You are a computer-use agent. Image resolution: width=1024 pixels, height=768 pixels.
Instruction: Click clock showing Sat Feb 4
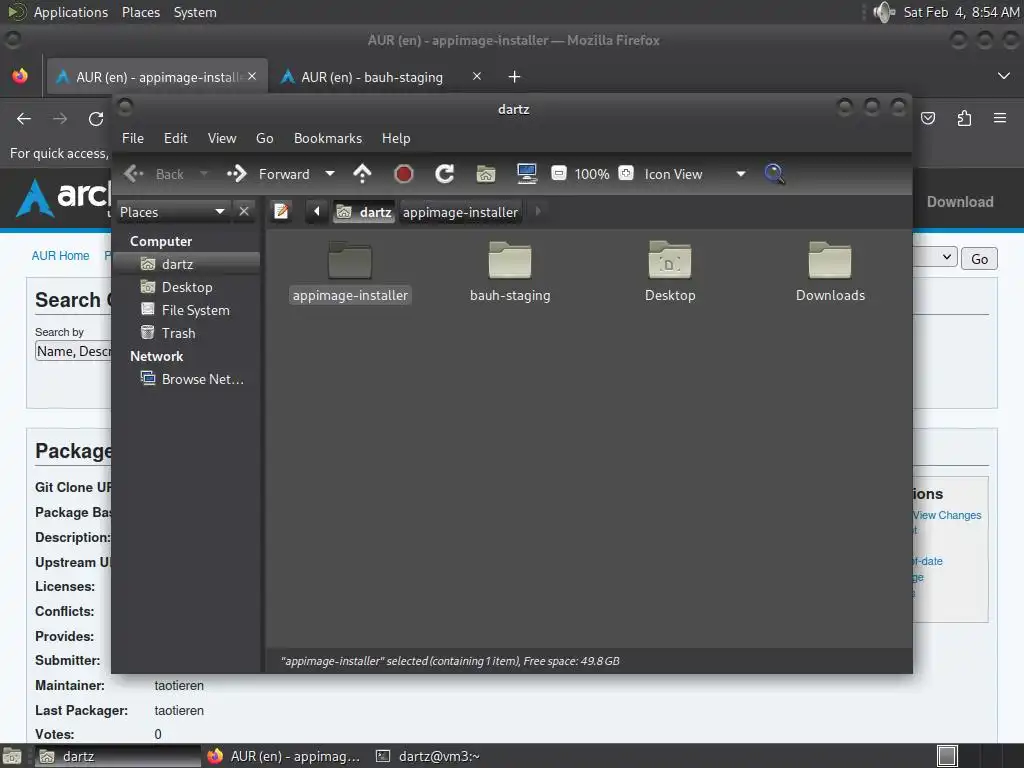(961, 12)
